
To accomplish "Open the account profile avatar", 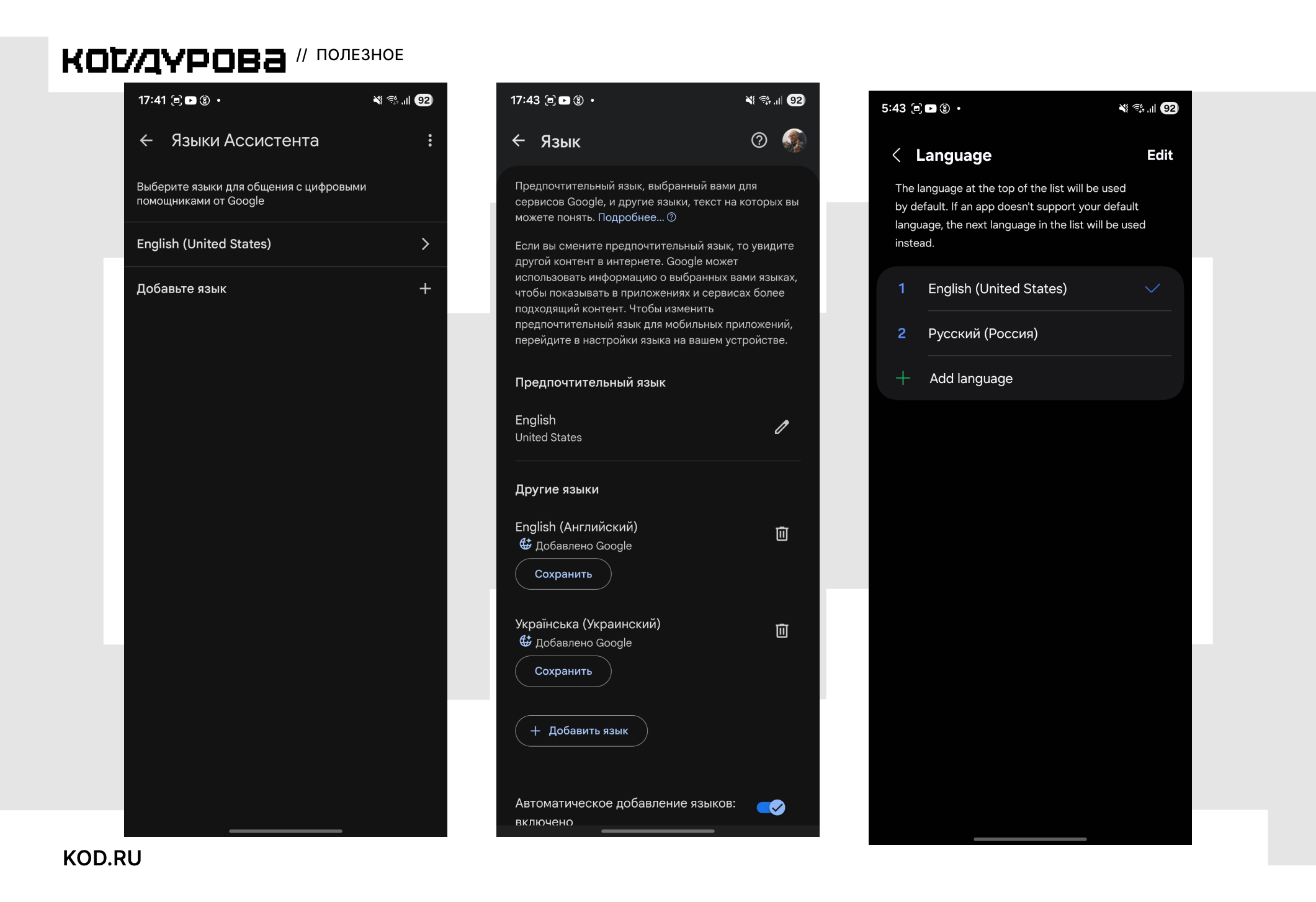I will point(794,140).
